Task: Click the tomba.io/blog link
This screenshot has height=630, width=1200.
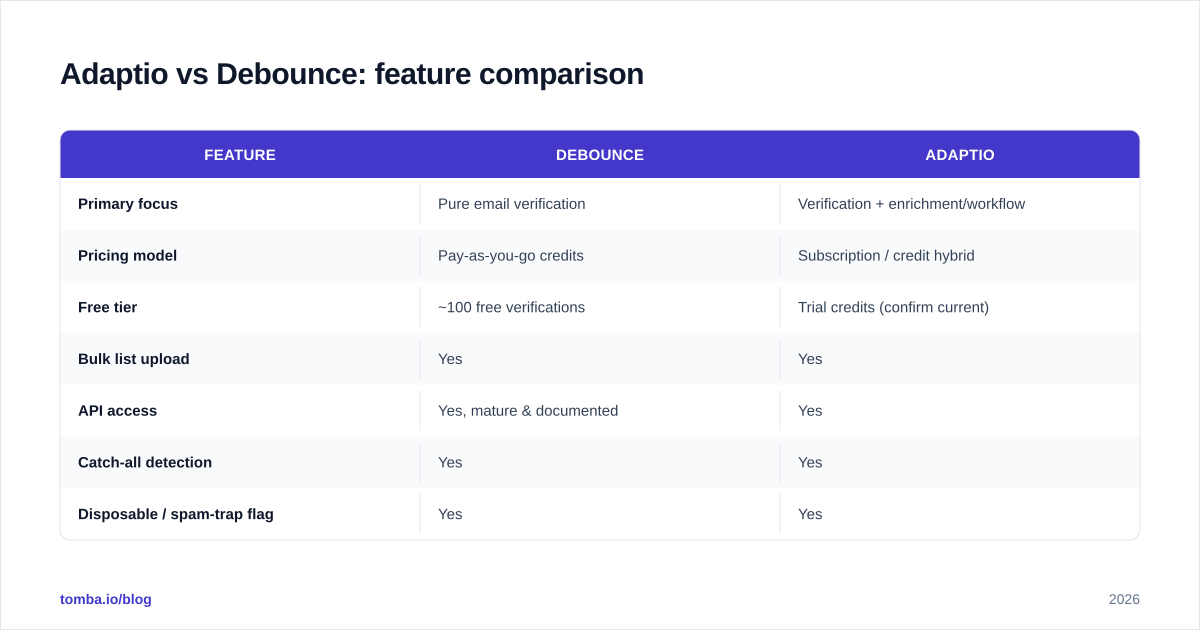Action: (106, 599)
